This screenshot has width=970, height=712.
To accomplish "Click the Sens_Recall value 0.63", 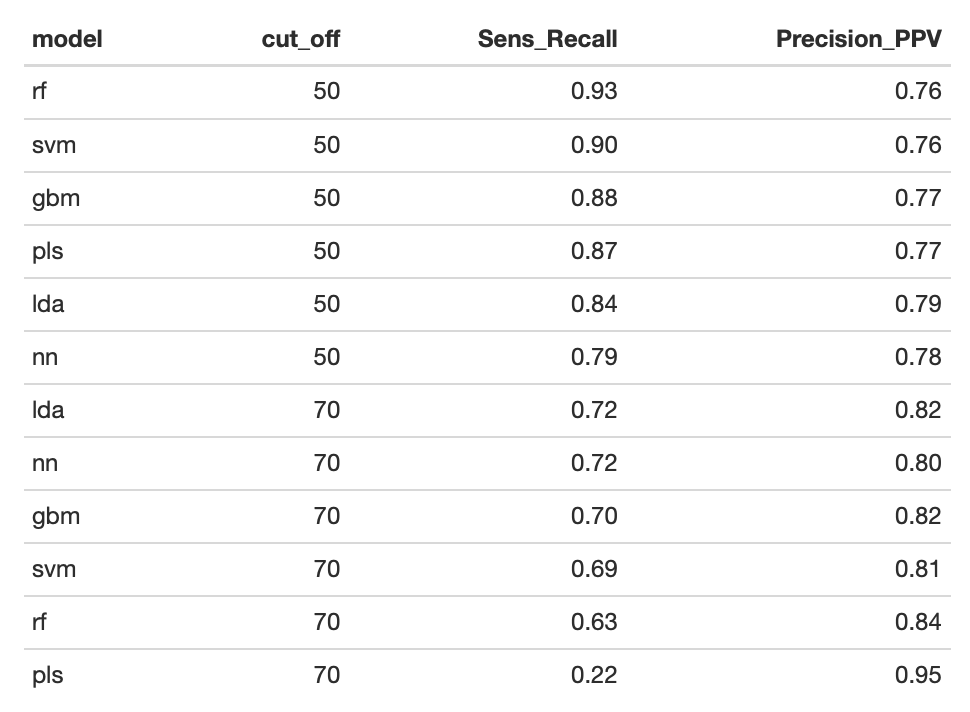I will tap(594, 622).
